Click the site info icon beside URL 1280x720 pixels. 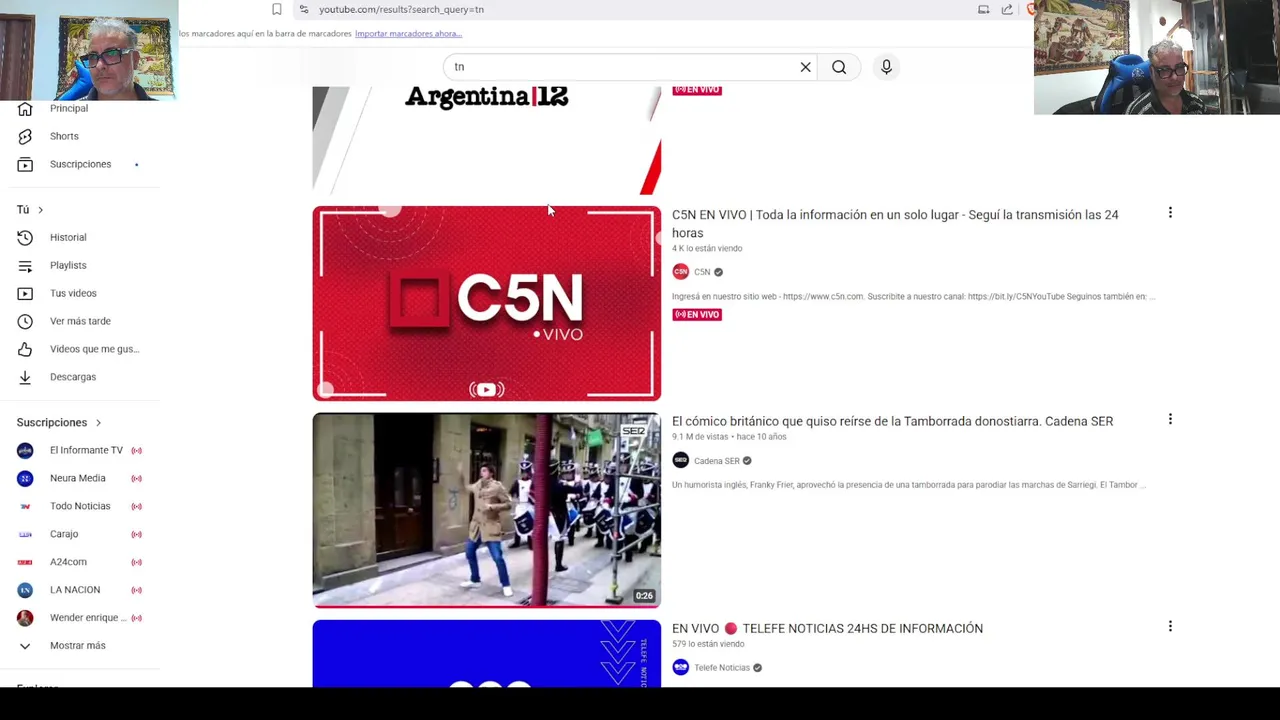(304, 9)
